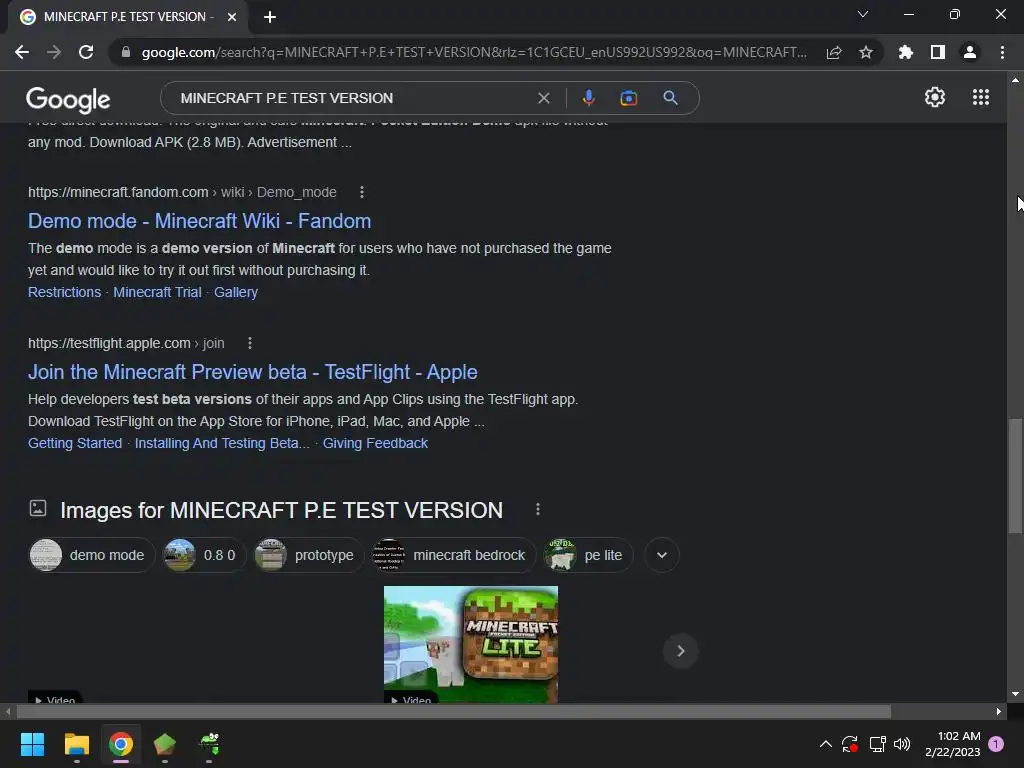The width and height of the screenshot is (1024, 768).
Task: Search by image with Google Lens camera
Action: (628, 98)
